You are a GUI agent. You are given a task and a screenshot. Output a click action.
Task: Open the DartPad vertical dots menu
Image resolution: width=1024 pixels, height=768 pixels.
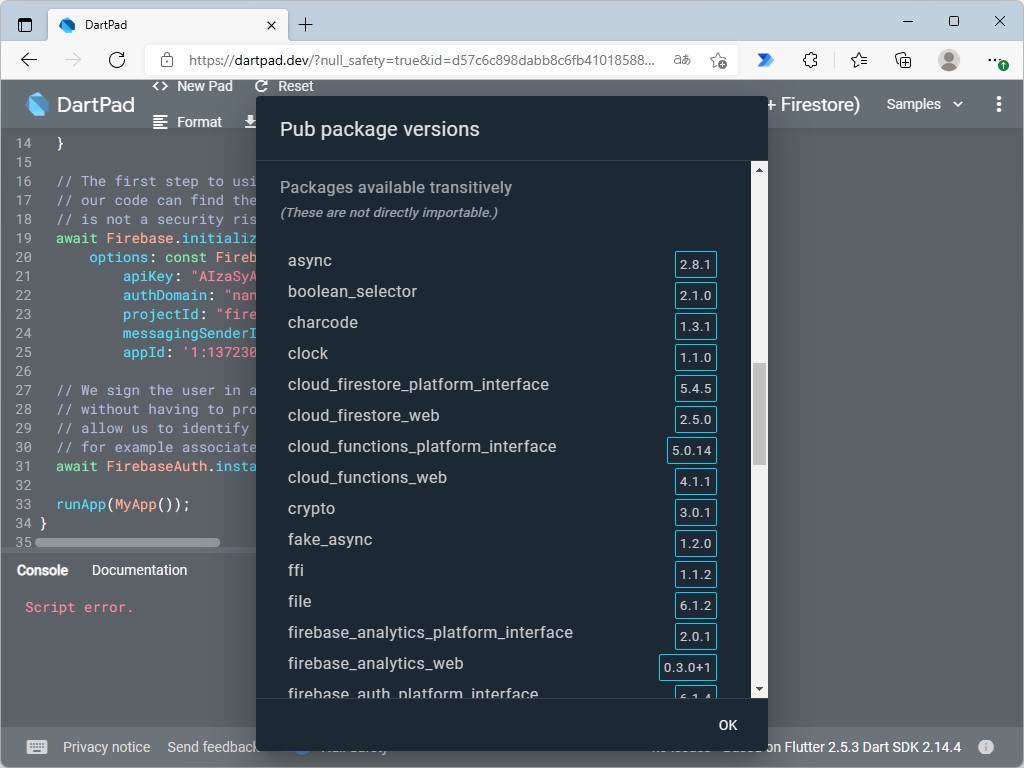999,104
